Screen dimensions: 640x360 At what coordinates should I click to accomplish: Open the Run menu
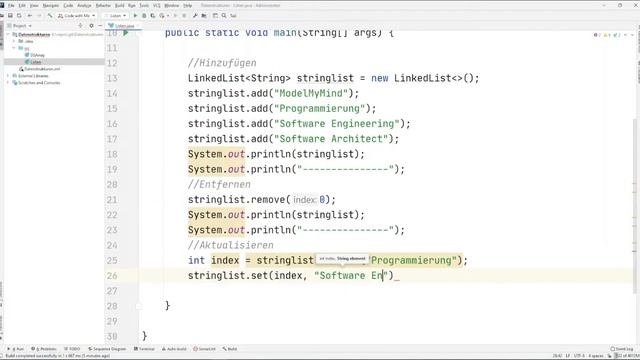(x=131, y=6)
